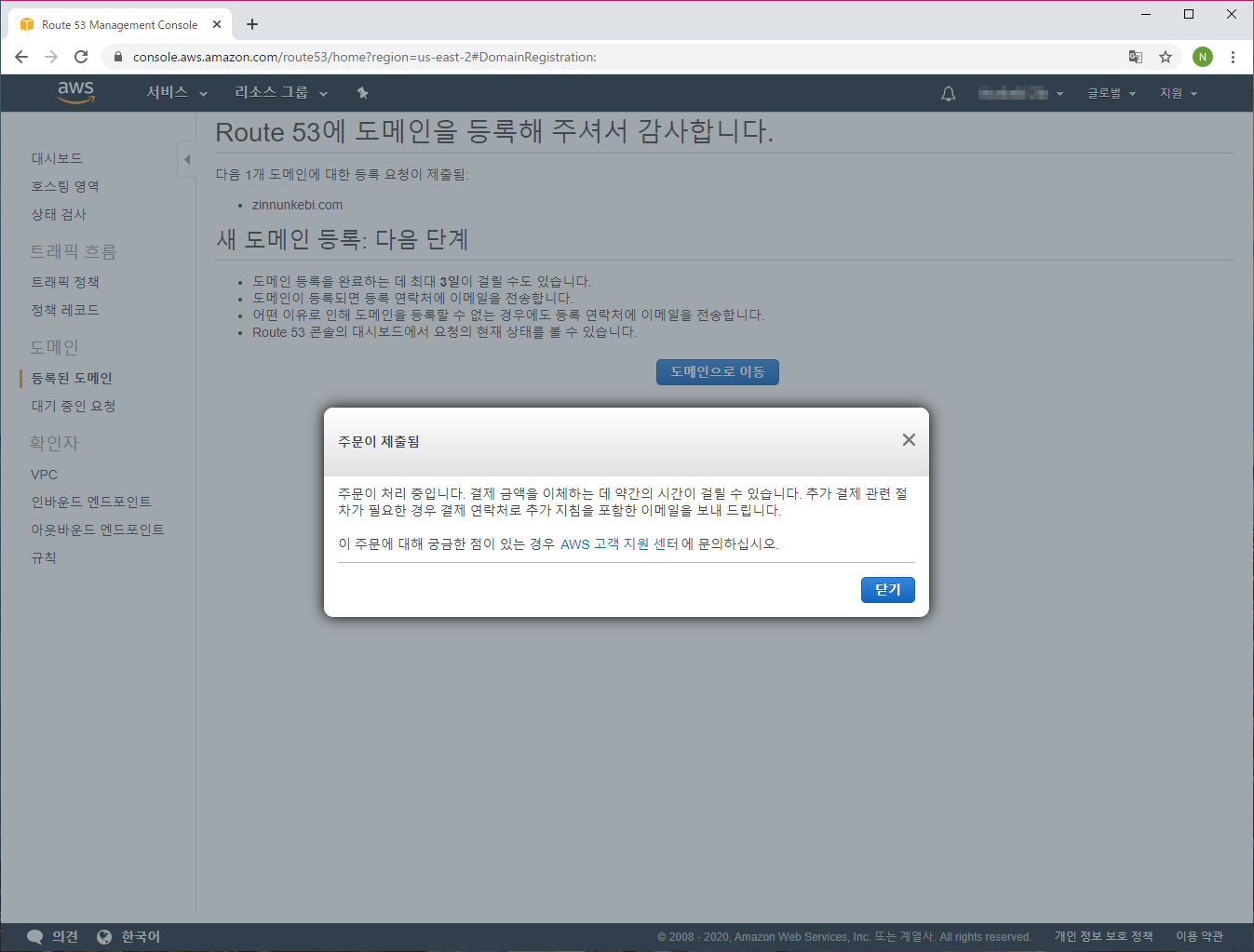Open 상태 검사 in sidebar

click(59, 214)
